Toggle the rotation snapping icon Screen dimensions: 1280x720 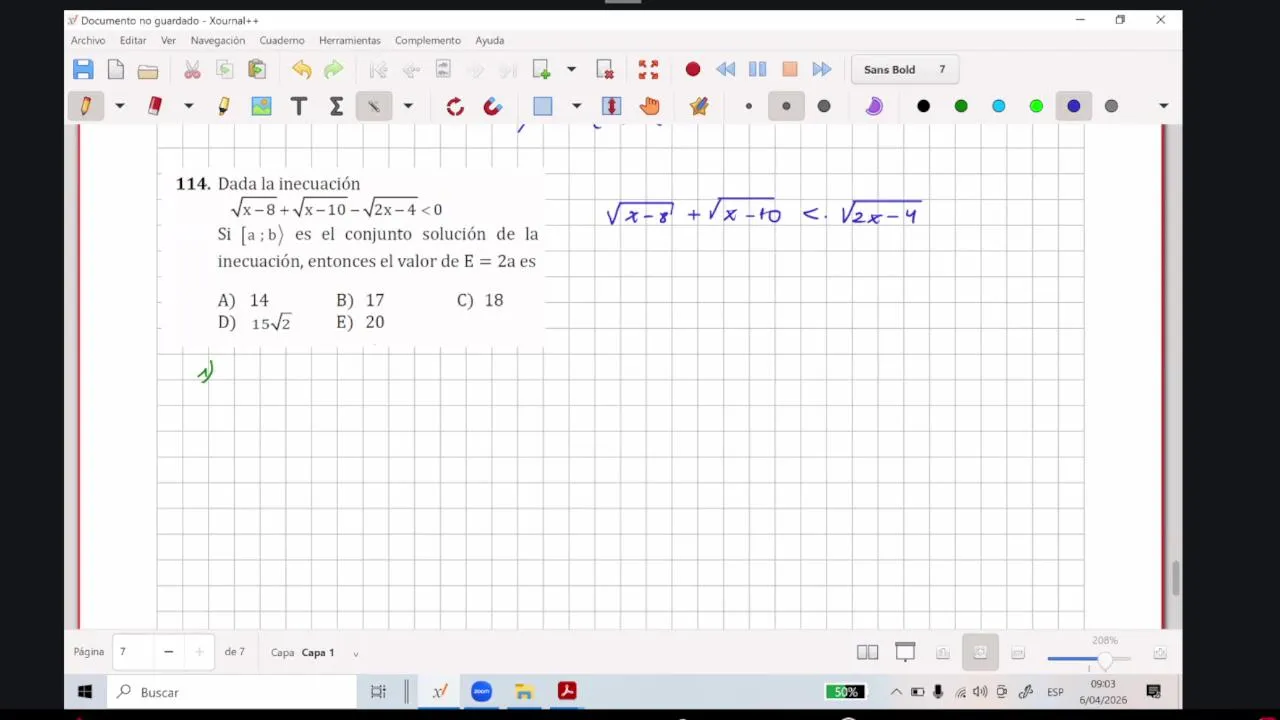tap(455, 106)
